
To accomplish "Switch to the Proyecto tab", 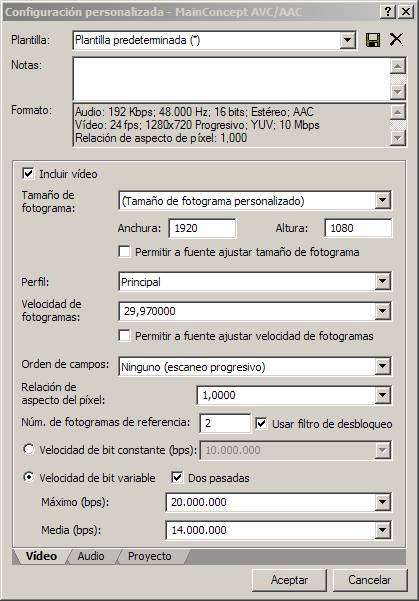I will 150,556.
